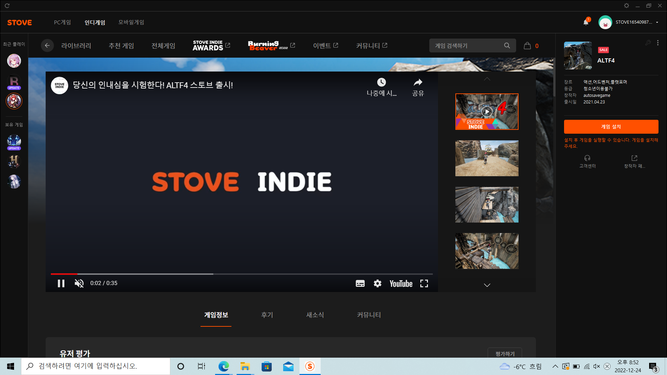Screen dimensions: 667x375
Task: Switch to the 후기 tab
Action: (x=267, y=315)
